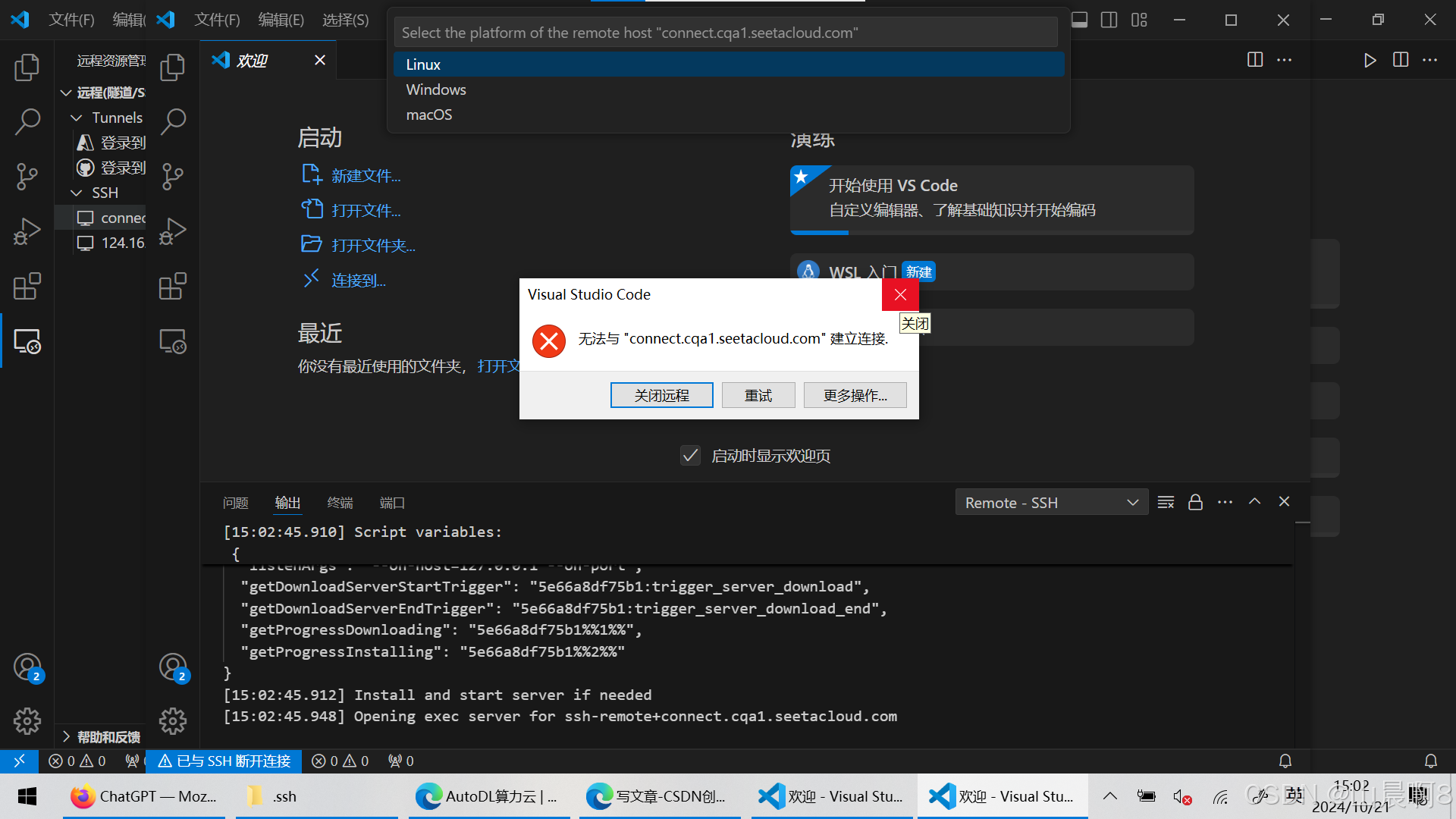Open the Remote - SSH output channel dropdown
1456x819 pixels.
pyautogui.click(x=1051, y=502)
